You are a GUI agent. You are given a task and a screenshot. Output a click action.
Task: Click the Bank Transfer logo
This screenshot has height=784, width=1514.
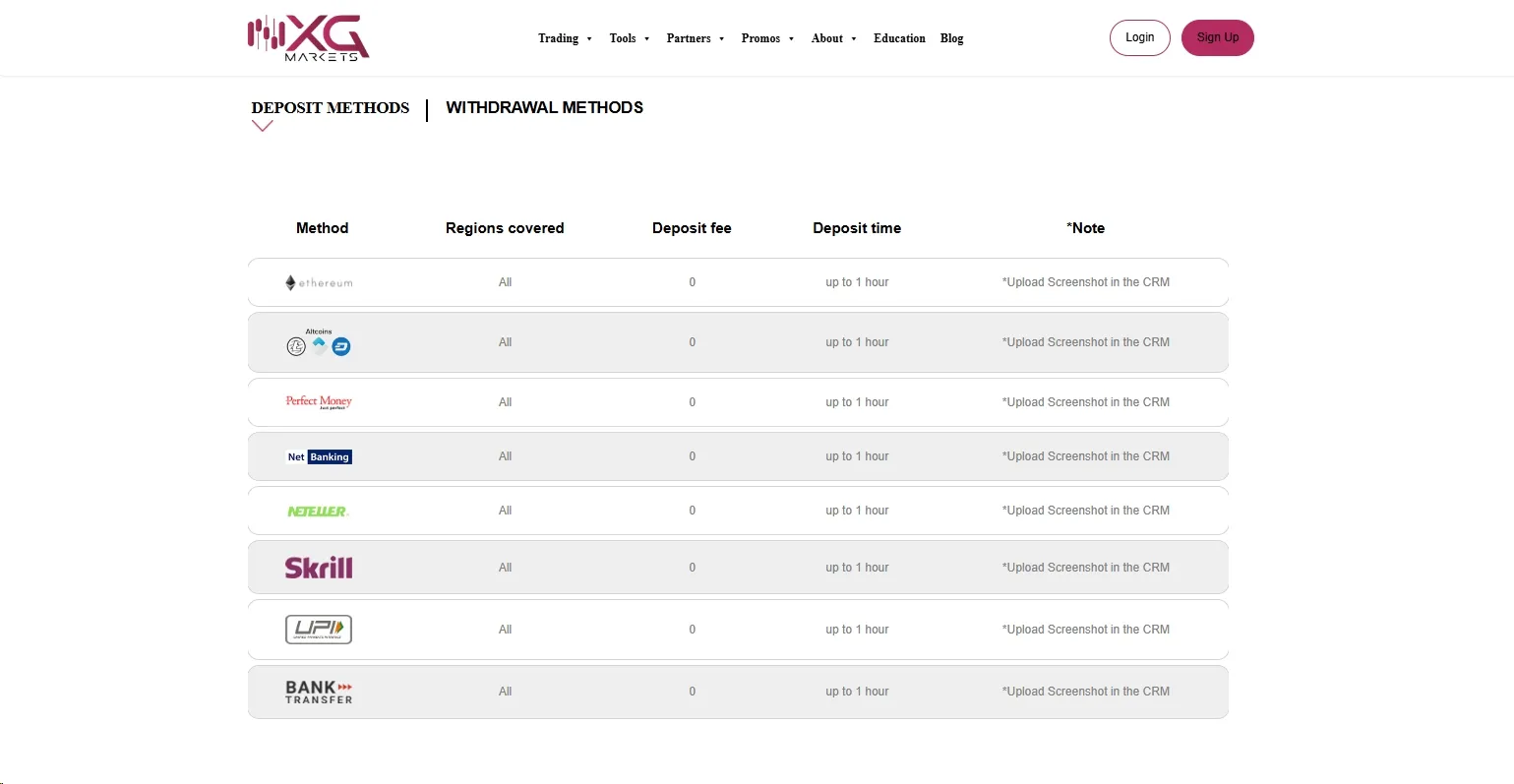[319, 693]
